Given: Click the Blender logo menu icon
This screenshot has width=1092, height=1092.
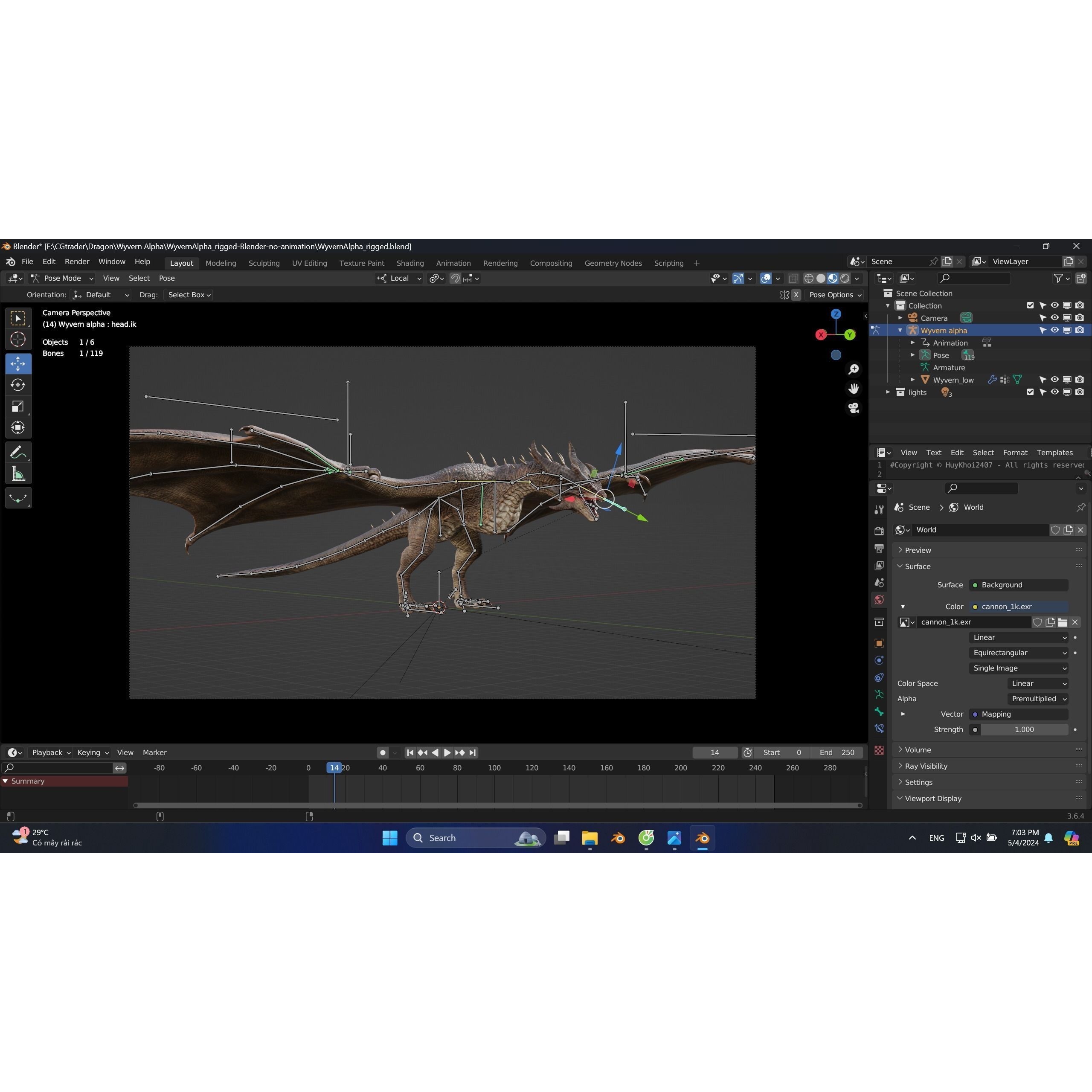Looking at the screenshot, I should pos(11,261).
